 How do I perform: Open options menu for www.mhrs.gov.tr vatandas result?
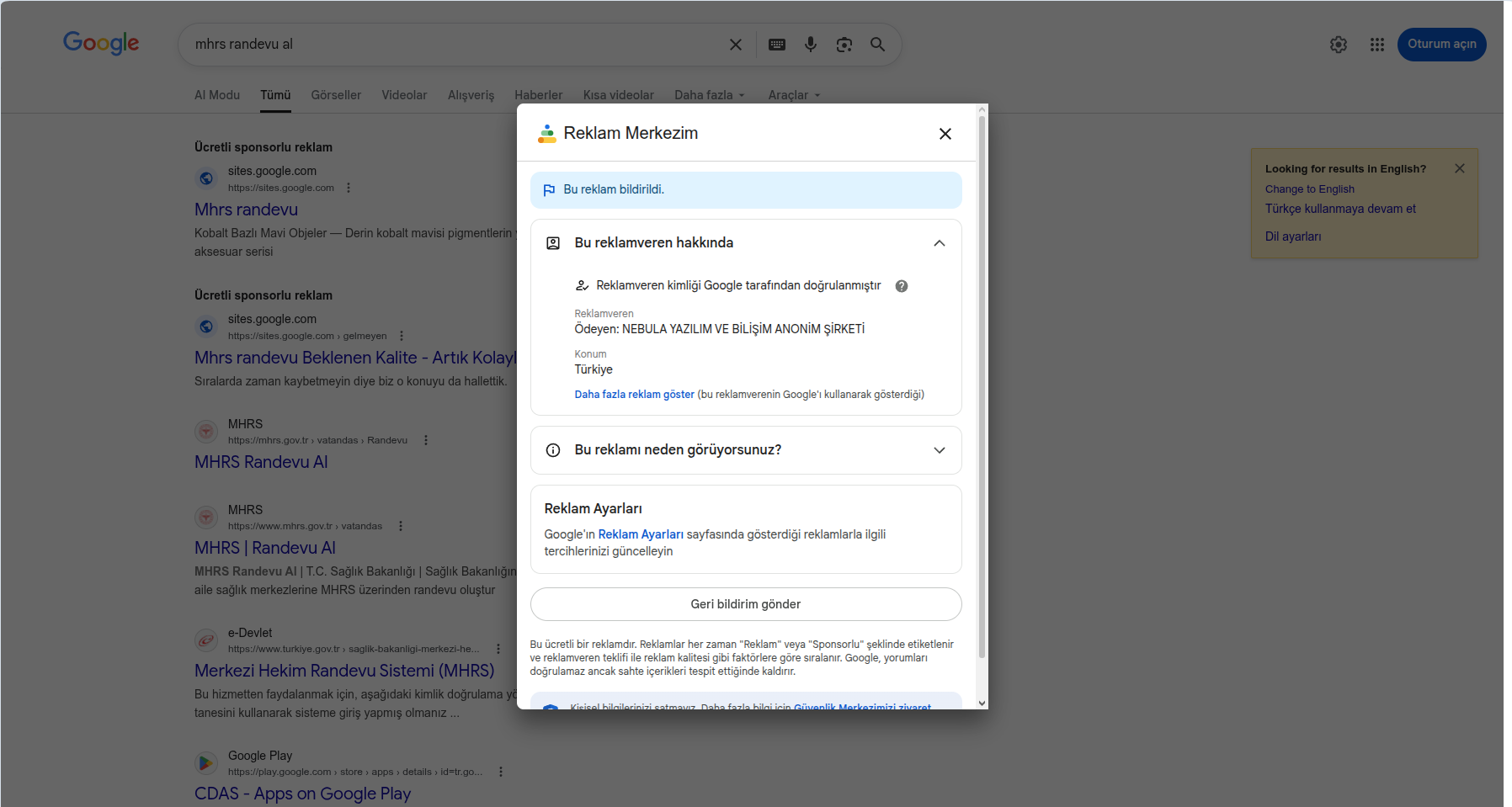[401, 526]
